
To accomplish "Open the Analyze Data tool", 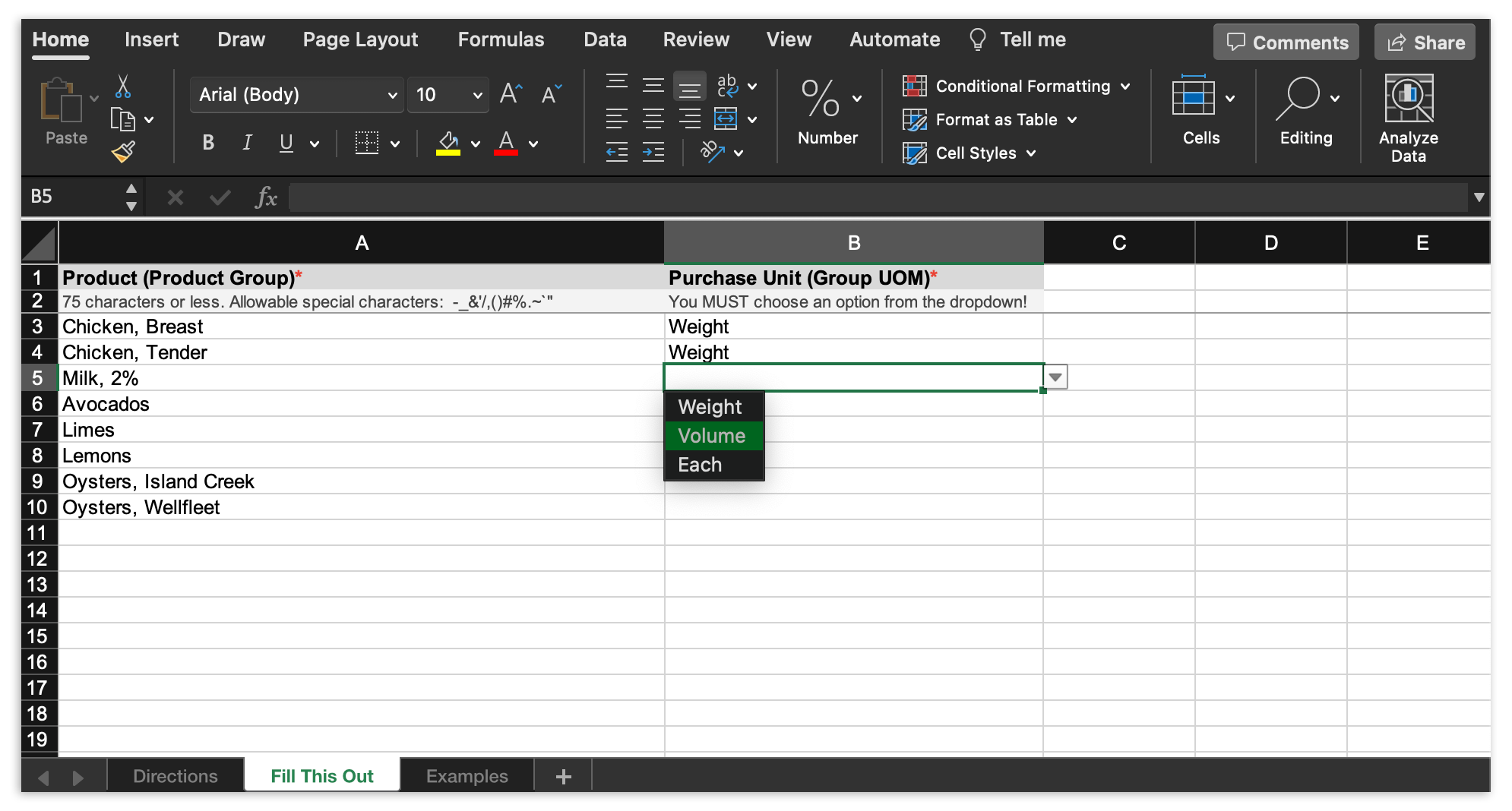I will 1408,118.
